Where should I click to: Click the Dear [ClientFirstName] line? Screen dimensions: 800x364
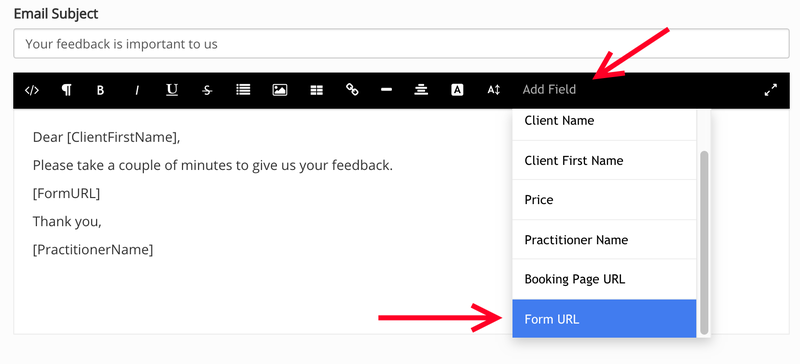[x=107, y=138]
